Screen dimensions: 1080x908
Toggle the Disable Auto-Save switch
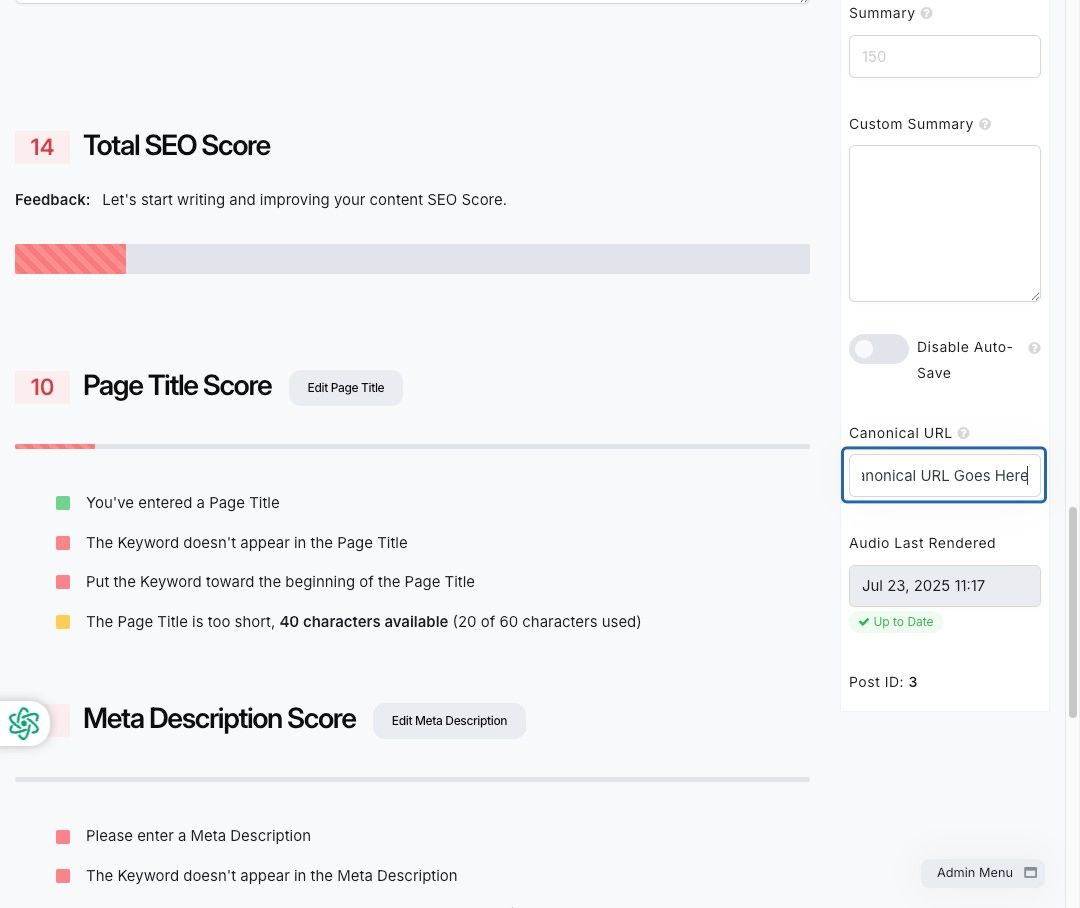[x=878, y=349]
